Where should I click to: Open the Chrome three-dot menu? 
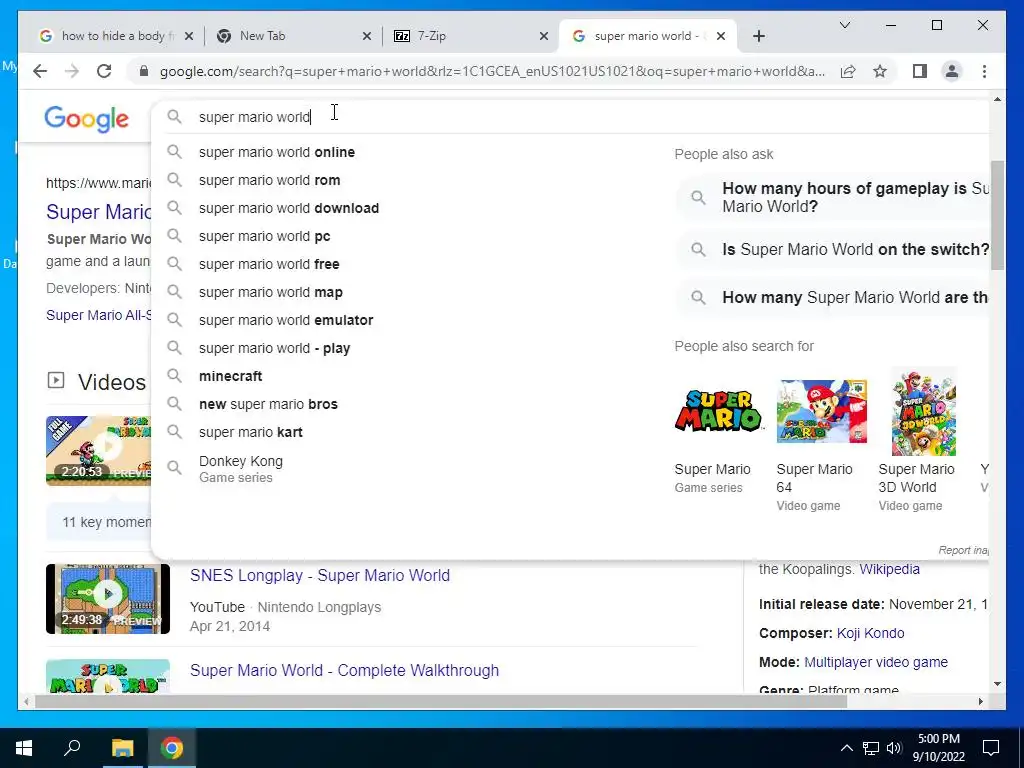tap(984, 71)
